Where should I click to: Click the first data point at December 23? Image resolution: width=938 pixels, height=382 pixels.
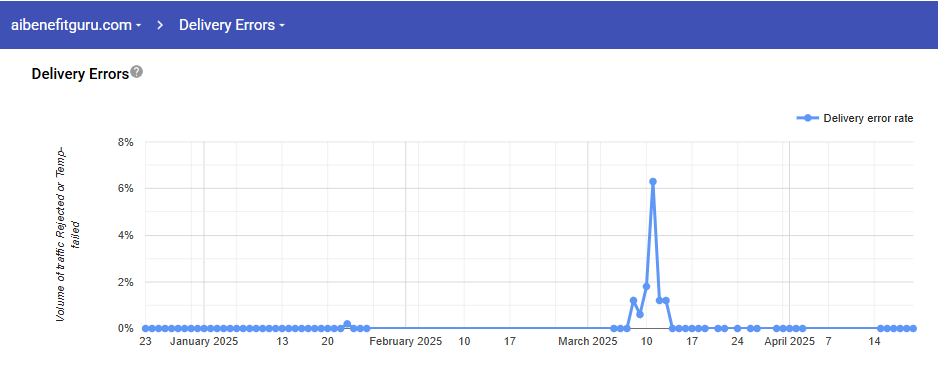click(x=145, y=328)
